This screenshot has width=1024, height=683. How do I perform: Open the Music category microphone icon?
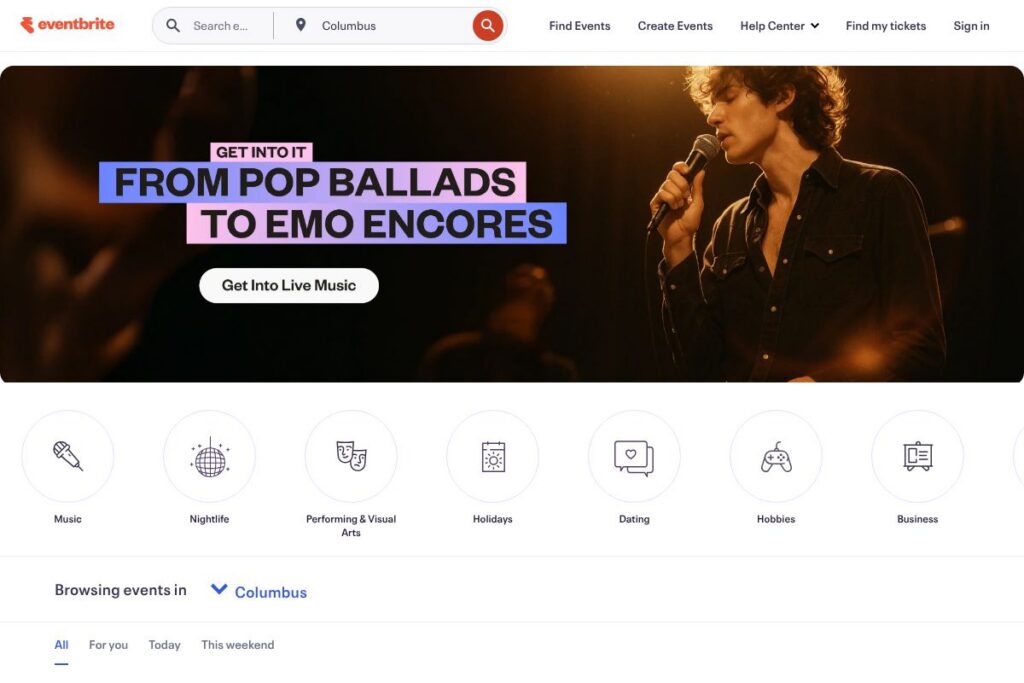point(68,456)
